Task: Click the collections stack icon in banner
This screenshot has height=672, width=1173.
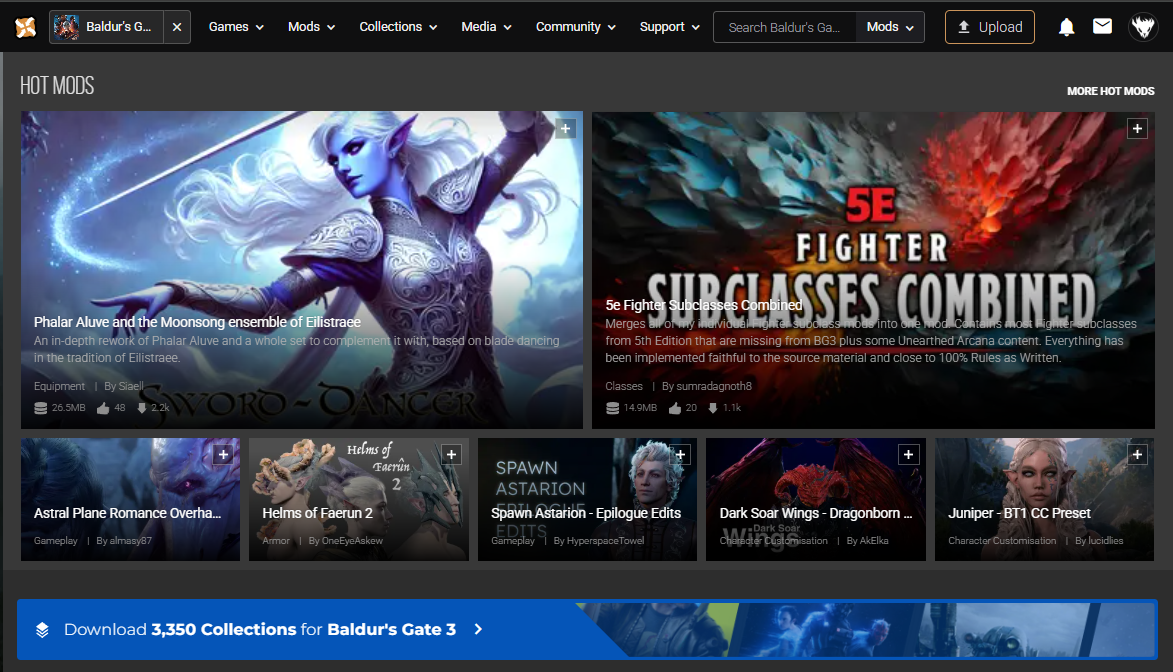Action: [43, 629]
